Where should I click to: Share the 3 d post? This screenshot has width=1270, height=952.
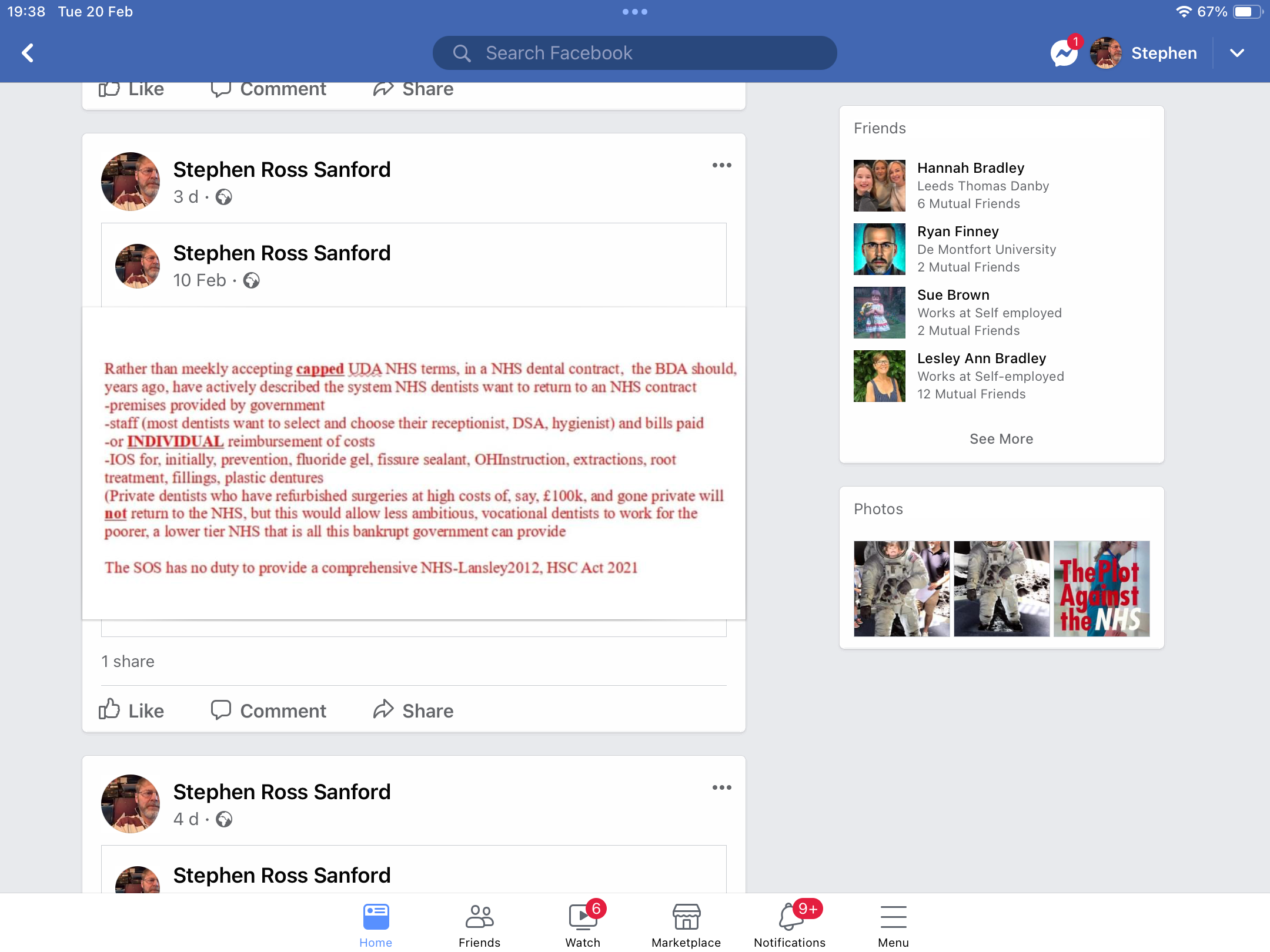click(x=413, y=710)
